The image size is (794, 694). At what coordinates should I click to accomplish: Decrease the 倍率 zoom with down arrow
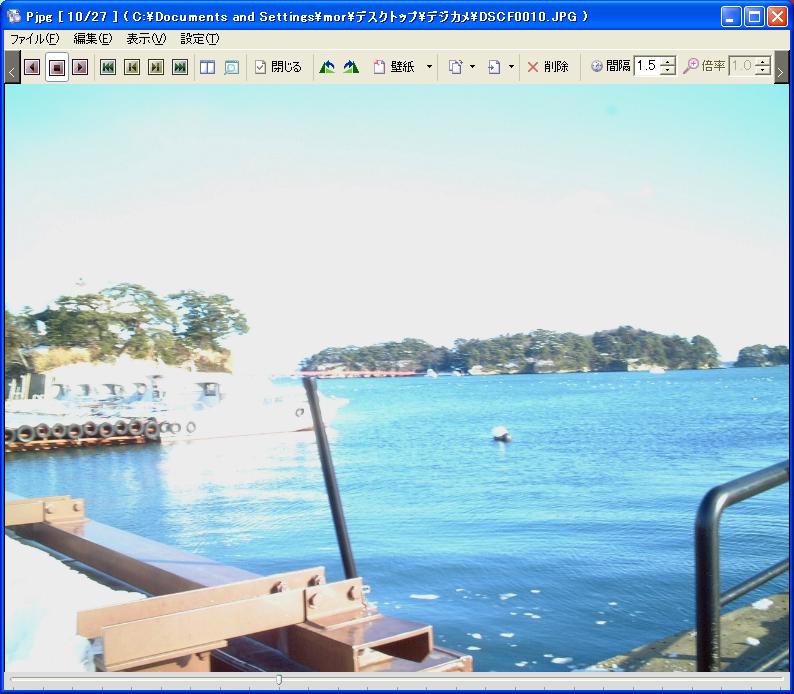click(763, 71)
